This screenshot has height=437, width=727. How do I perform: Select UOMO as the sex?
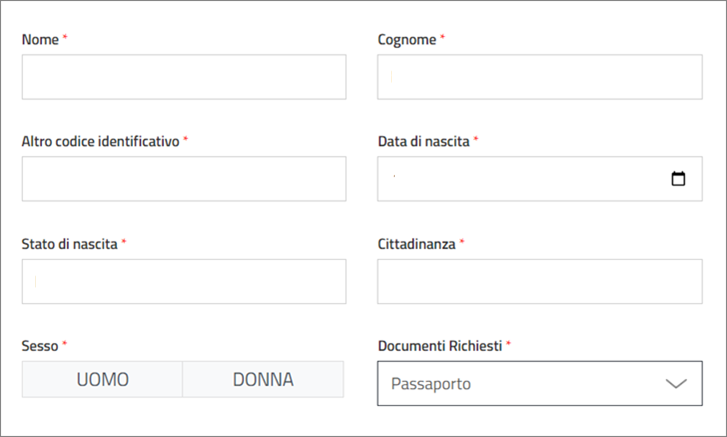tap(103, 380)
